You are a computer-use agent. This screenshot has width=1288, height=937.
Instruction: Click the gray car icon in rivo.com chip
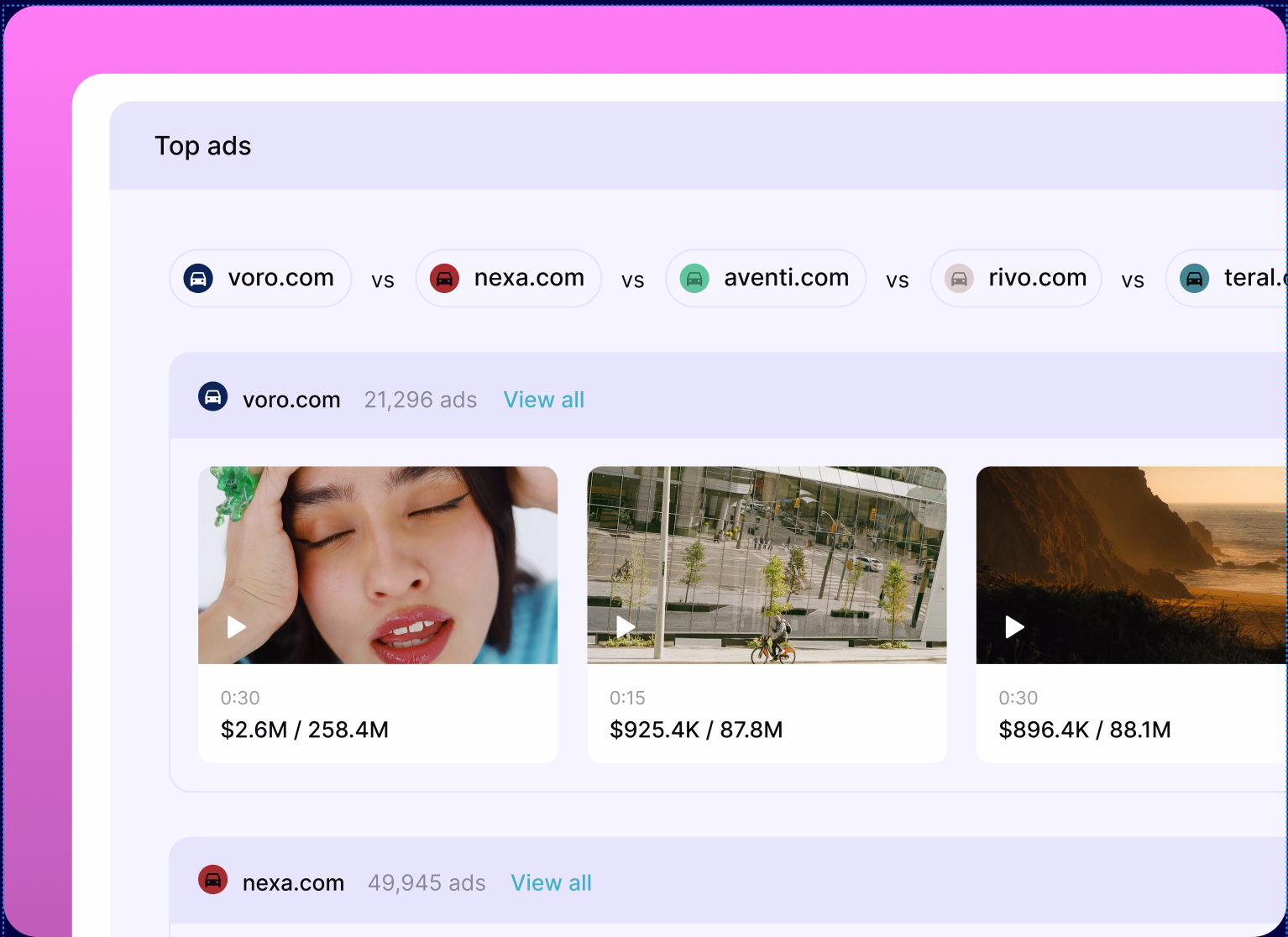click(x=959, y=278)
